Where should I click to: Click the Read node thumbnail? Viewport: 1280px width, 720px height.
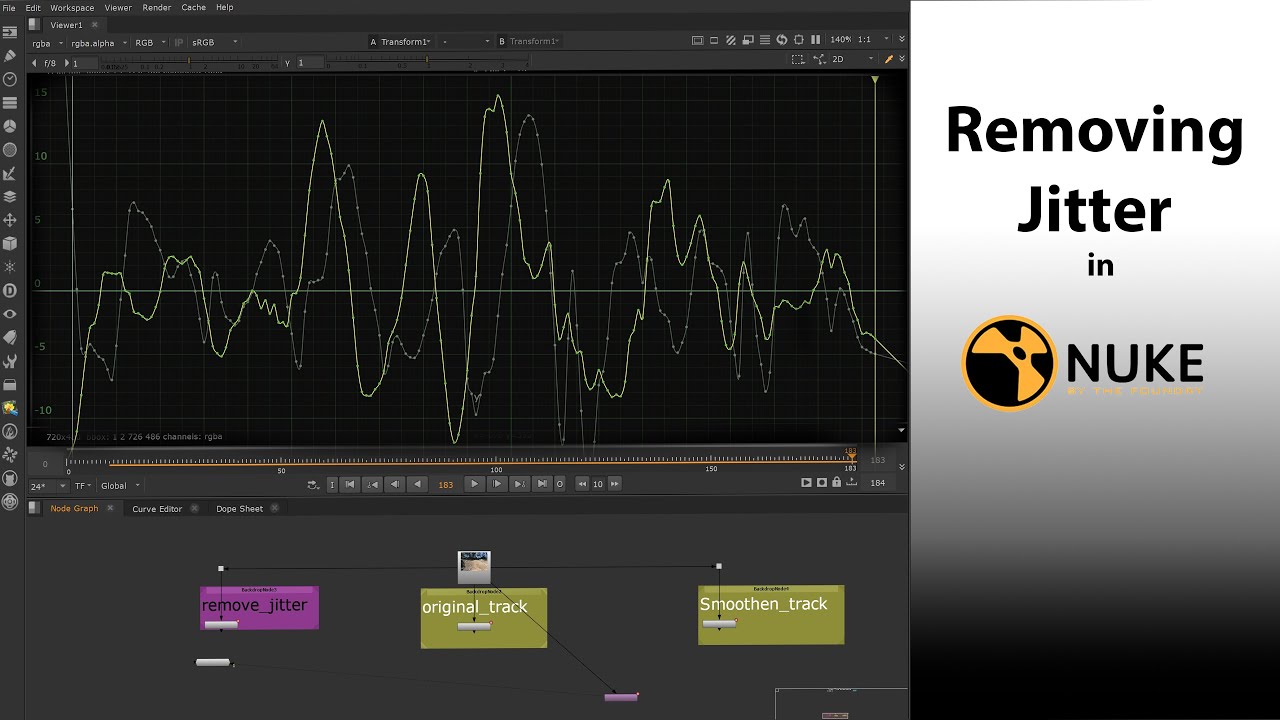point(474,566)
